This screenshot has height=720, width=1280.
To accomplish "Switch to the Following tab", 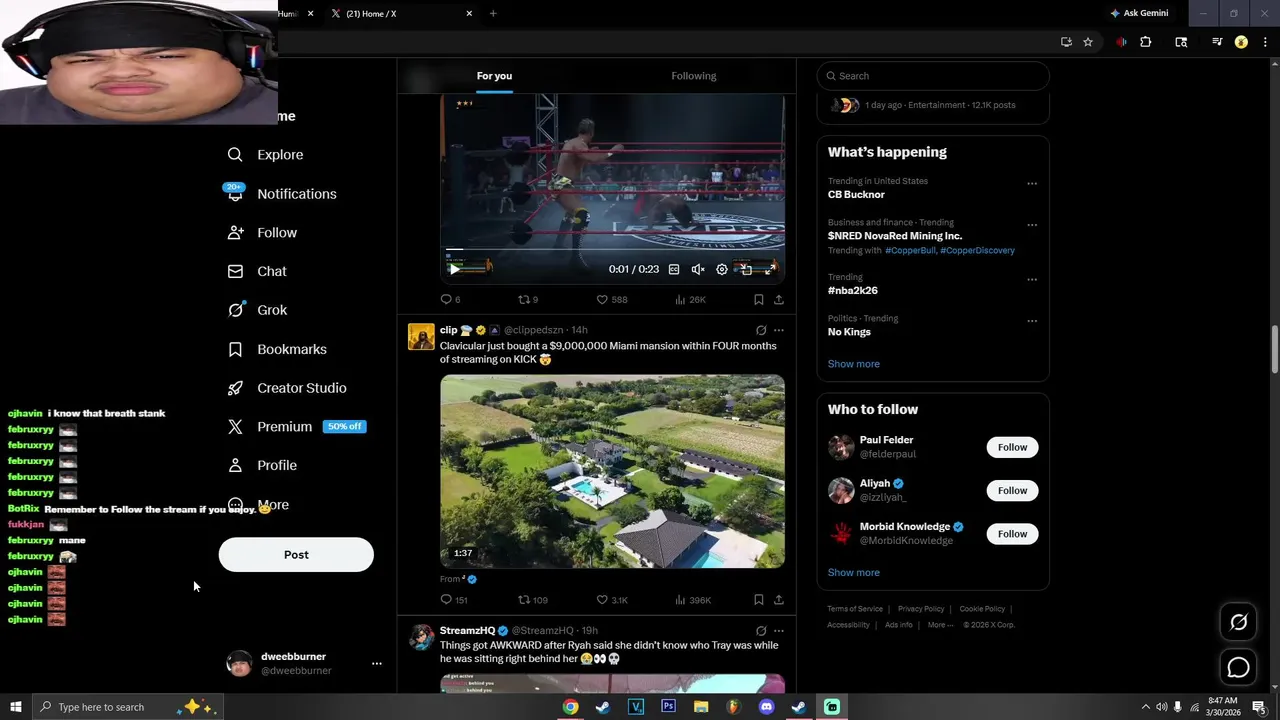I will 694,76.
